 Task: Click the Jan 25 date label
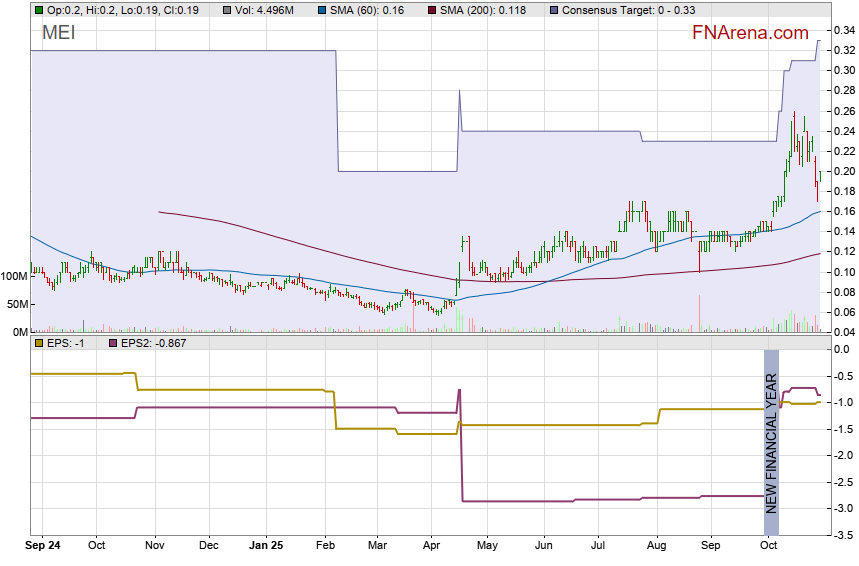(x=266, y=546)
